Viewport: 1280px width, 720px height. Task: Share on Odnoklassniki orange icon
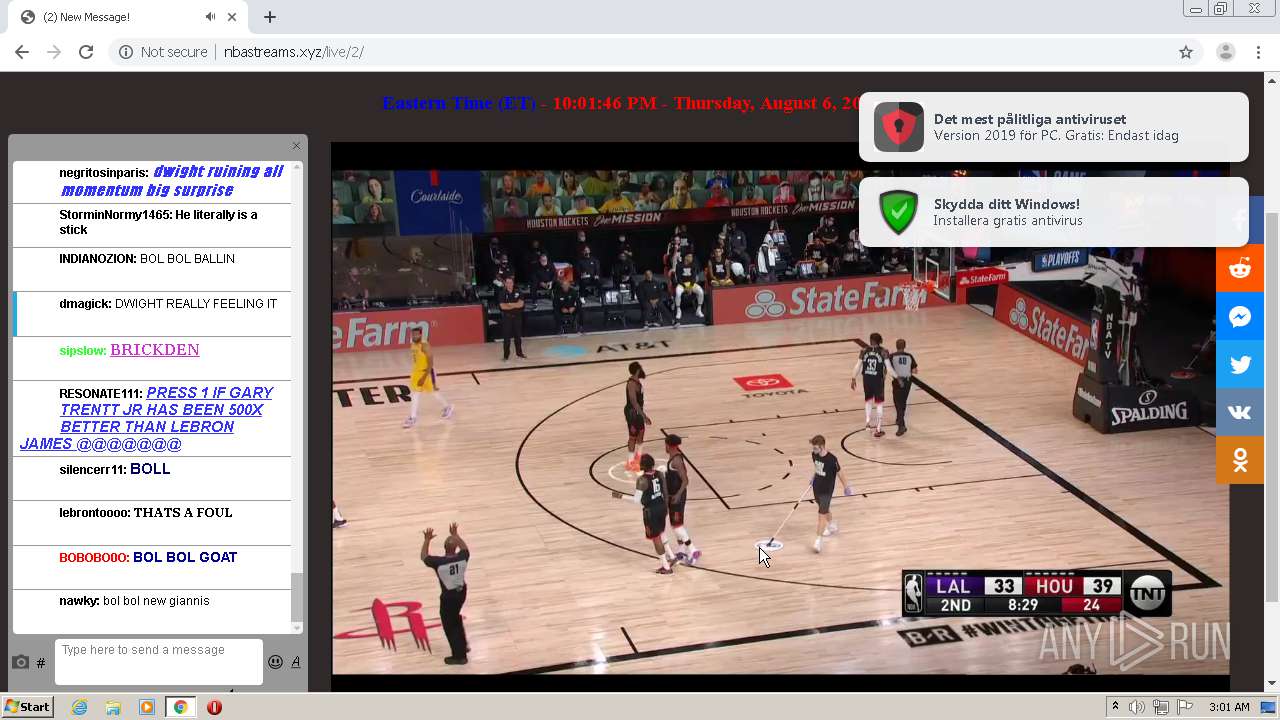(x=1240, y=461)
